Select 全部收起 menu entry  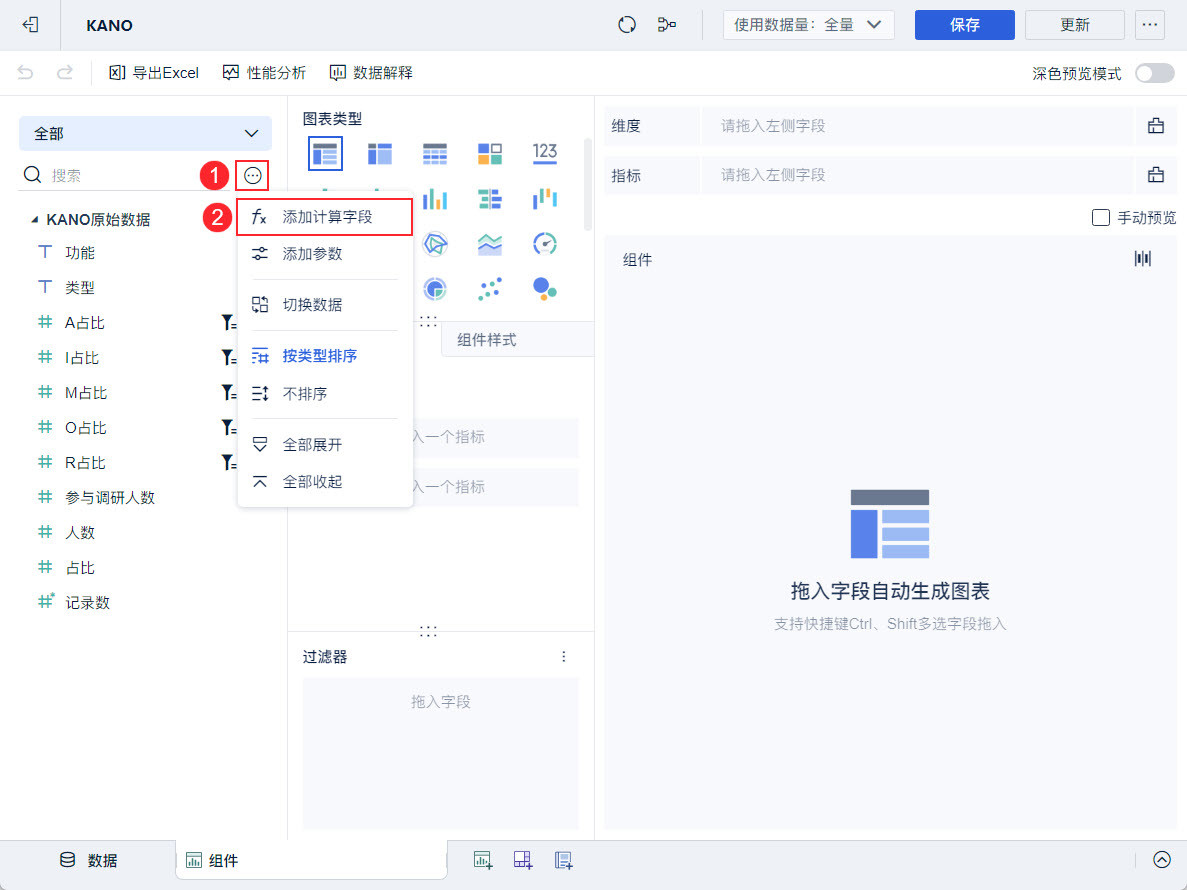[x=325, y=481]
